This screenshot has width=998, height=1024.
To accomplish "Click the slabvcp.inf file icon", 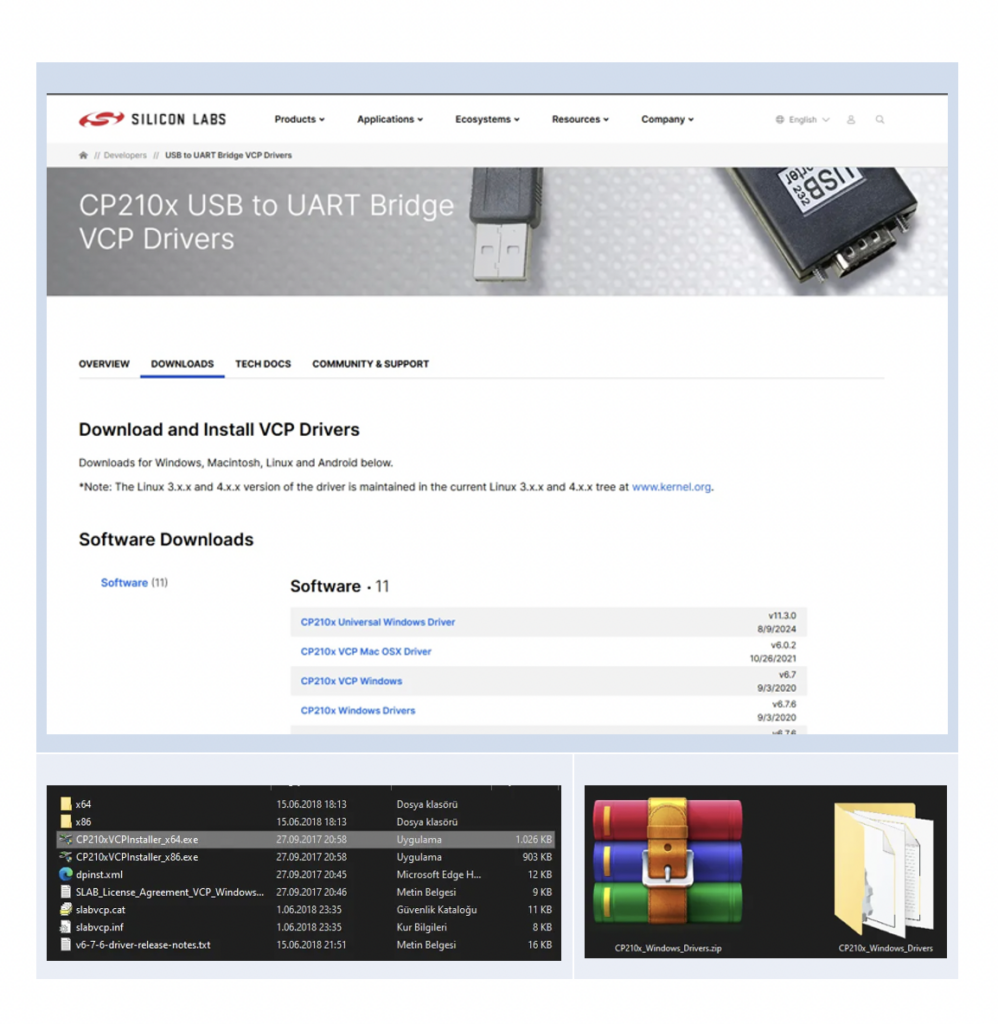I will pos(65,927).
